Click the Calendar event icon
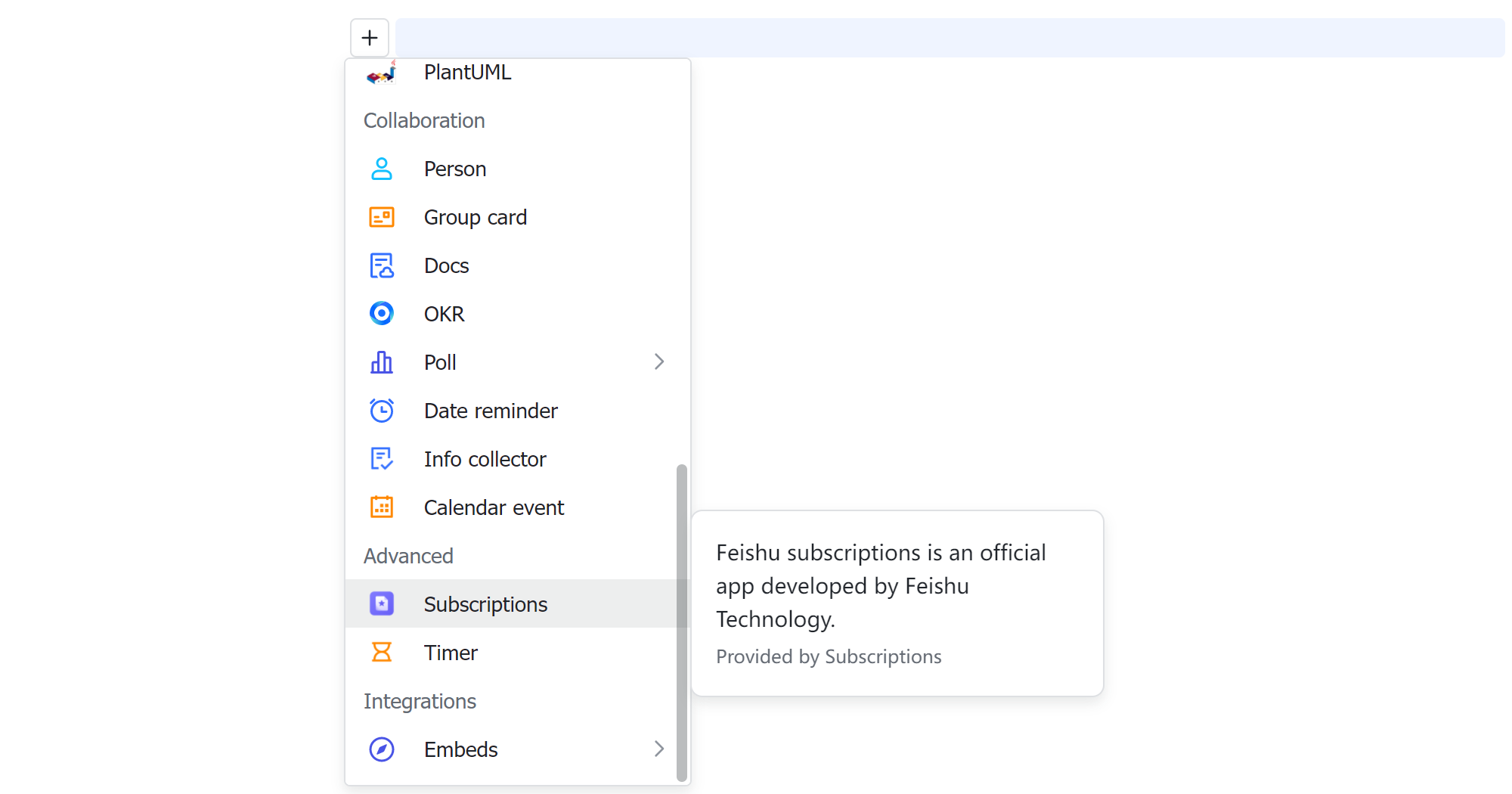 (x=382, y=507)
